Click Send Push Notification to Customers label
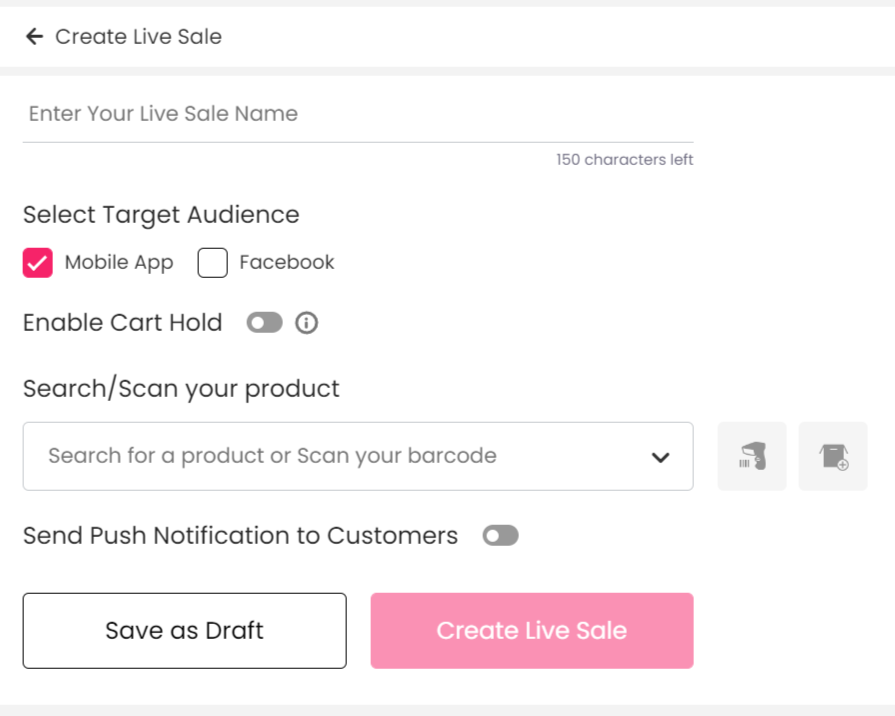895x716 pixels. [240, 536]
